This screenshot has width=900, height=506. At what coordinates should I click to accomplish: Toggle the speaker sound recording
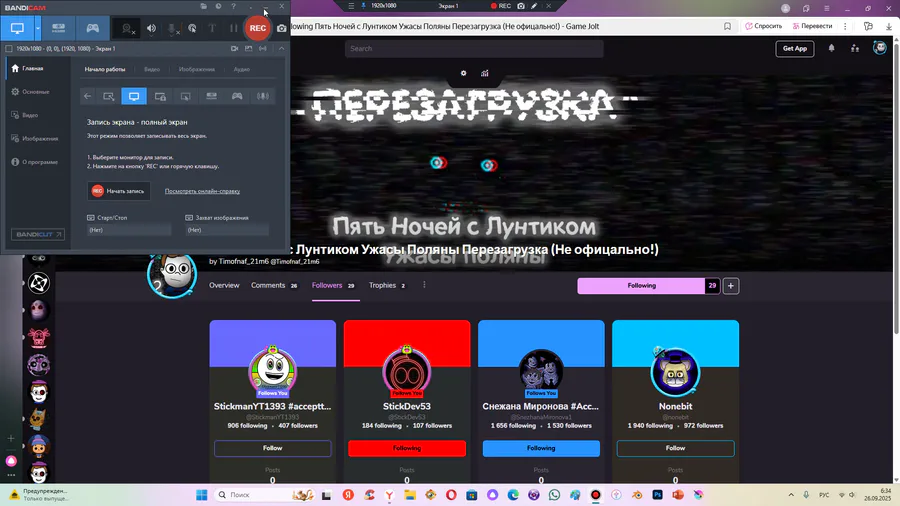152,28
